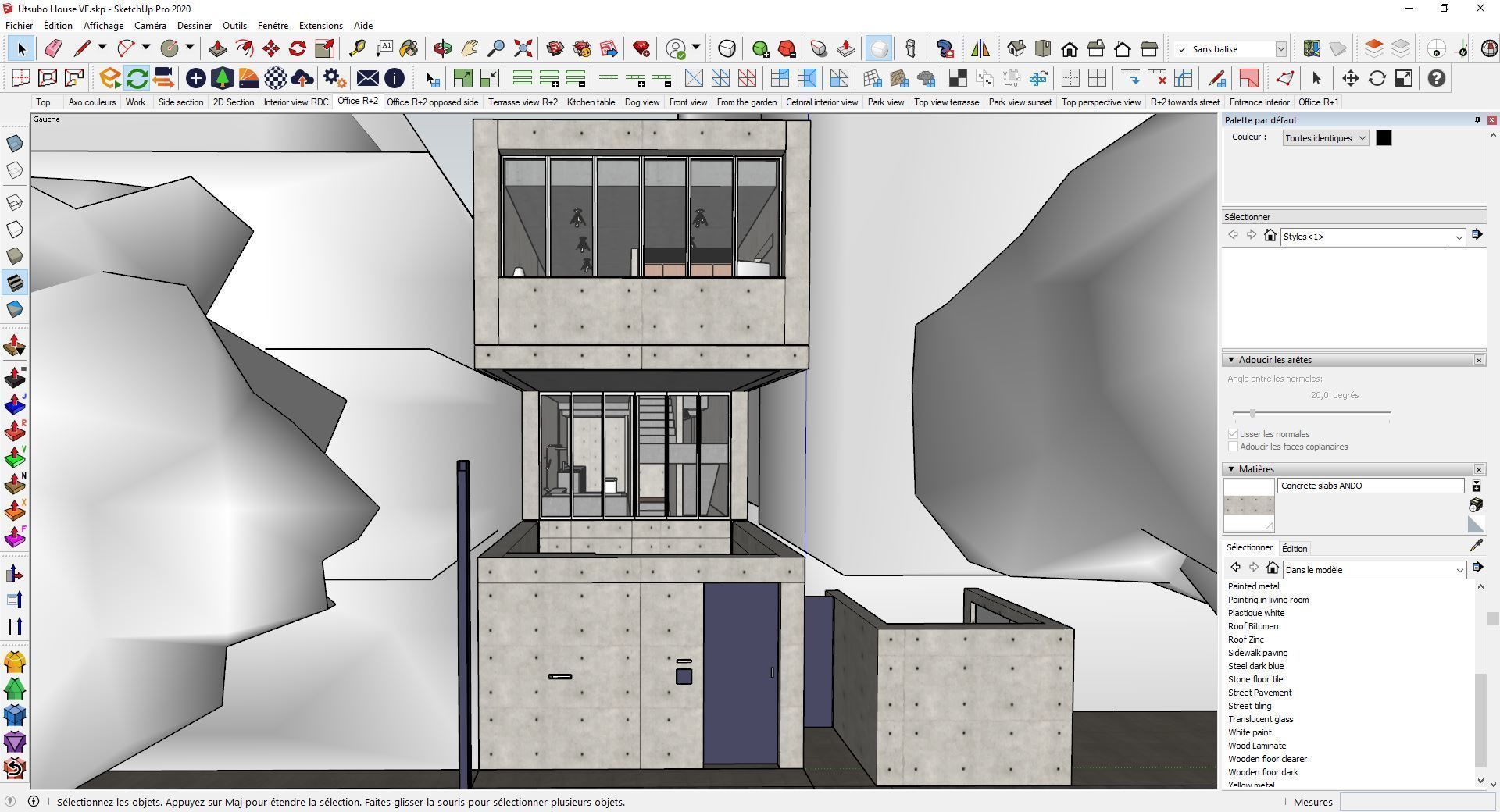This screenshot has height=812, width=1500.
Task: Click the green tree hexagon icon
Action: [x=223, y=78]
